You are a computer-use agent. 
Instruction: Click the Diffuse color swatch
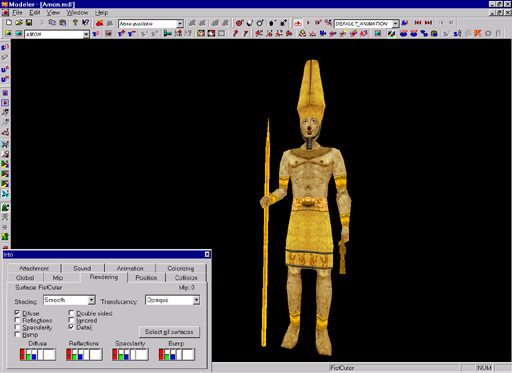(x=38, y=354)
